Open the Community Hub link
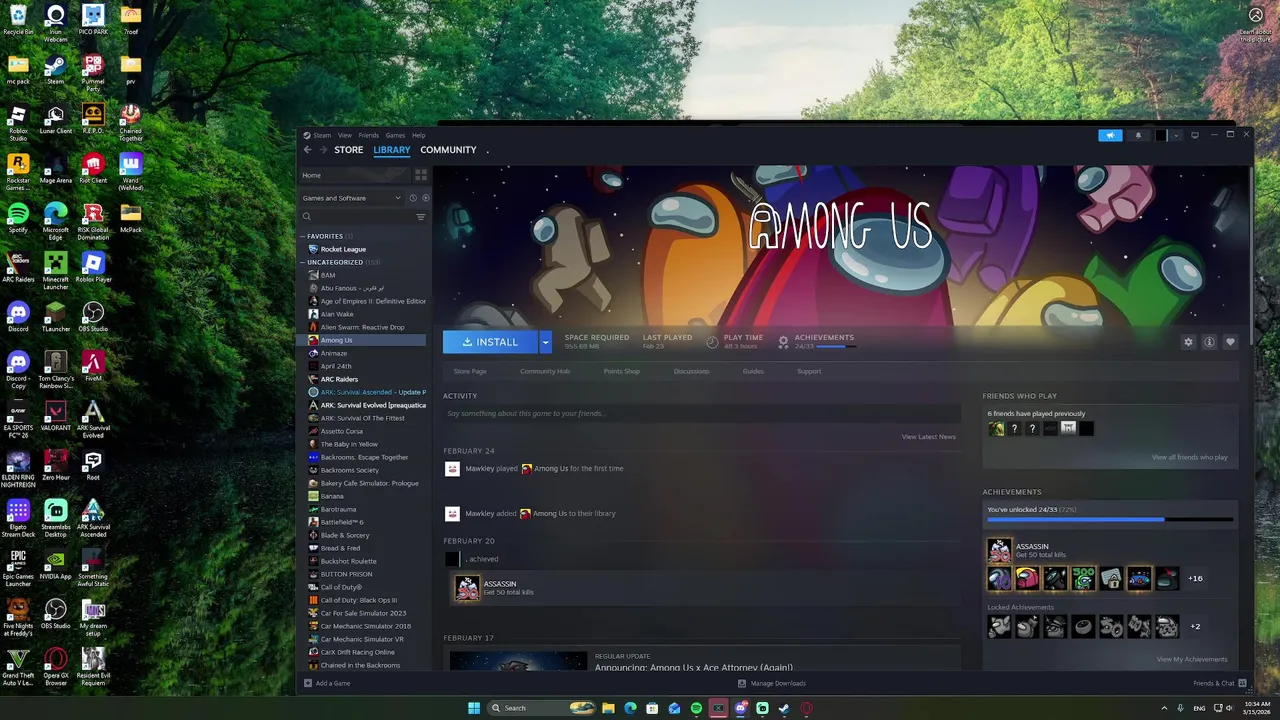This screenshot has width=1280, height=720. pyautogui.click(x=545, y=371)
